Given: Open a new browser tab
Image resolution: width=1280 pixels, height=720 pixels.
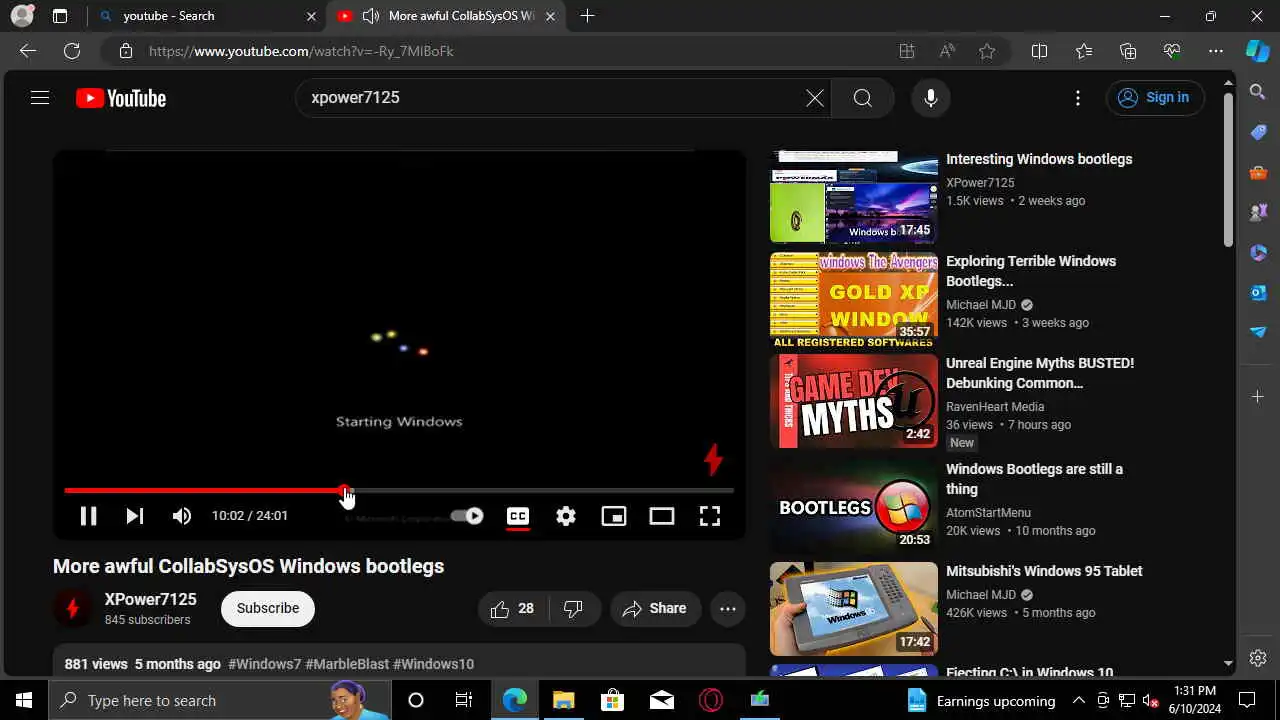Looking at the screenshot, I should (587, 16).
